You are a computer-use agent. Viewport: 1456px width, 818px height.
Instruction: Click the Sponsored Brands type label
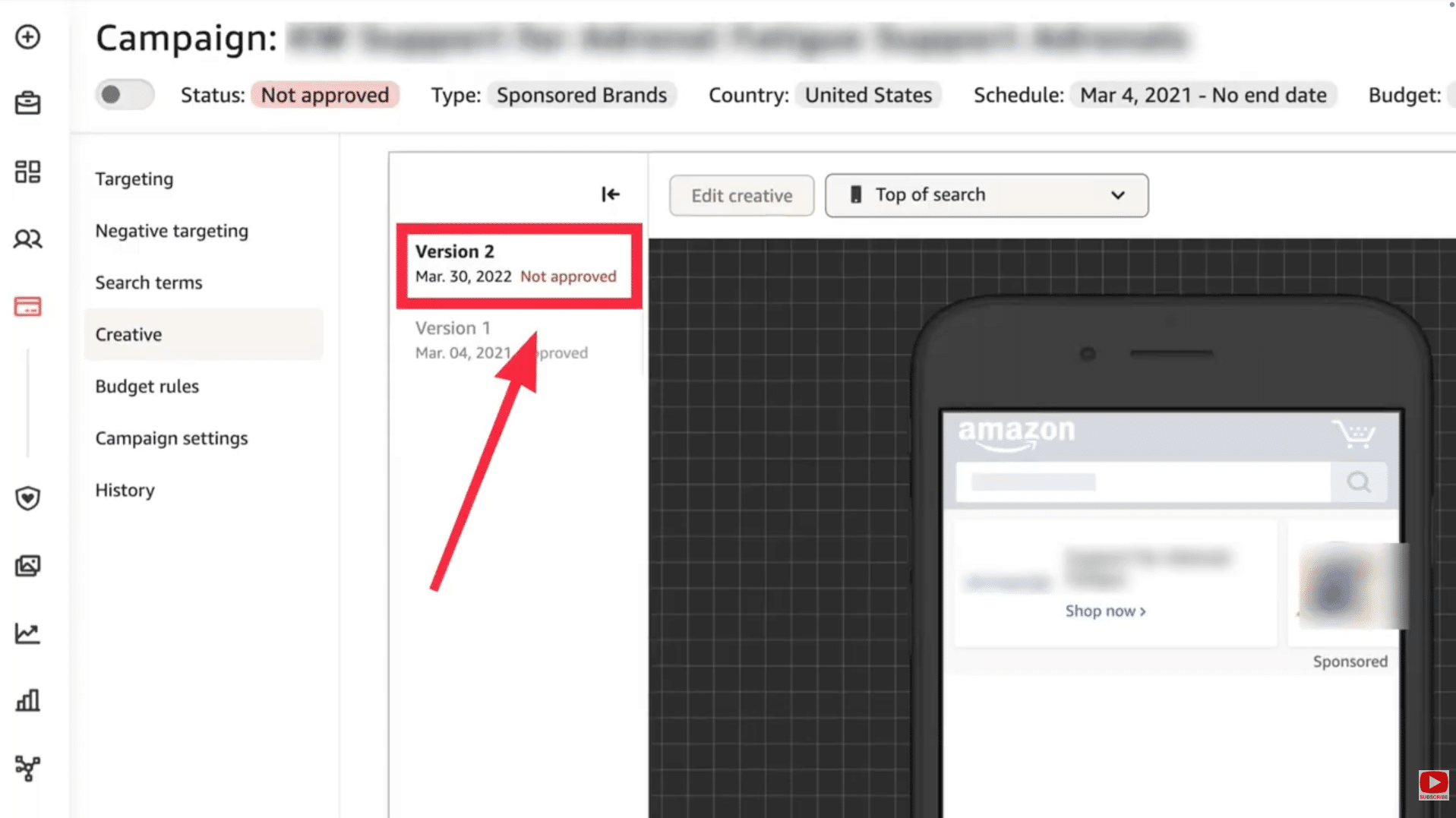[x=582, y=95]
